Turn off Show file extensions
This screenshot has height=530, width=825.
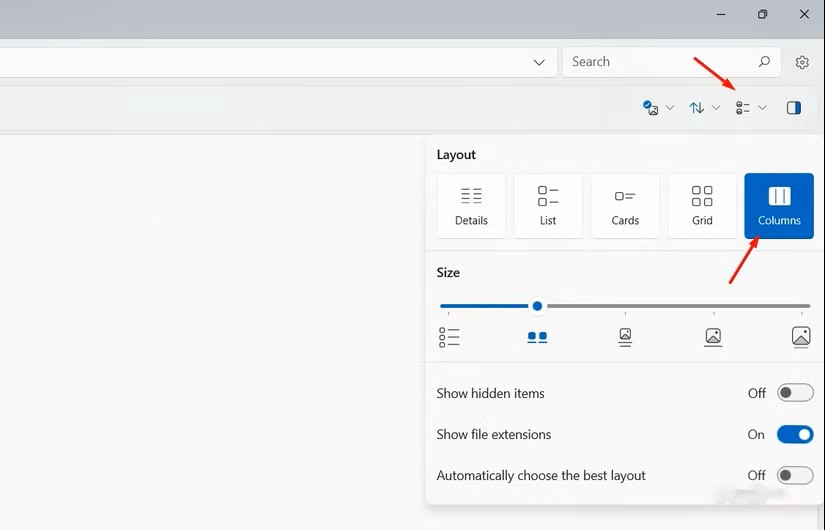coord(795,434)
